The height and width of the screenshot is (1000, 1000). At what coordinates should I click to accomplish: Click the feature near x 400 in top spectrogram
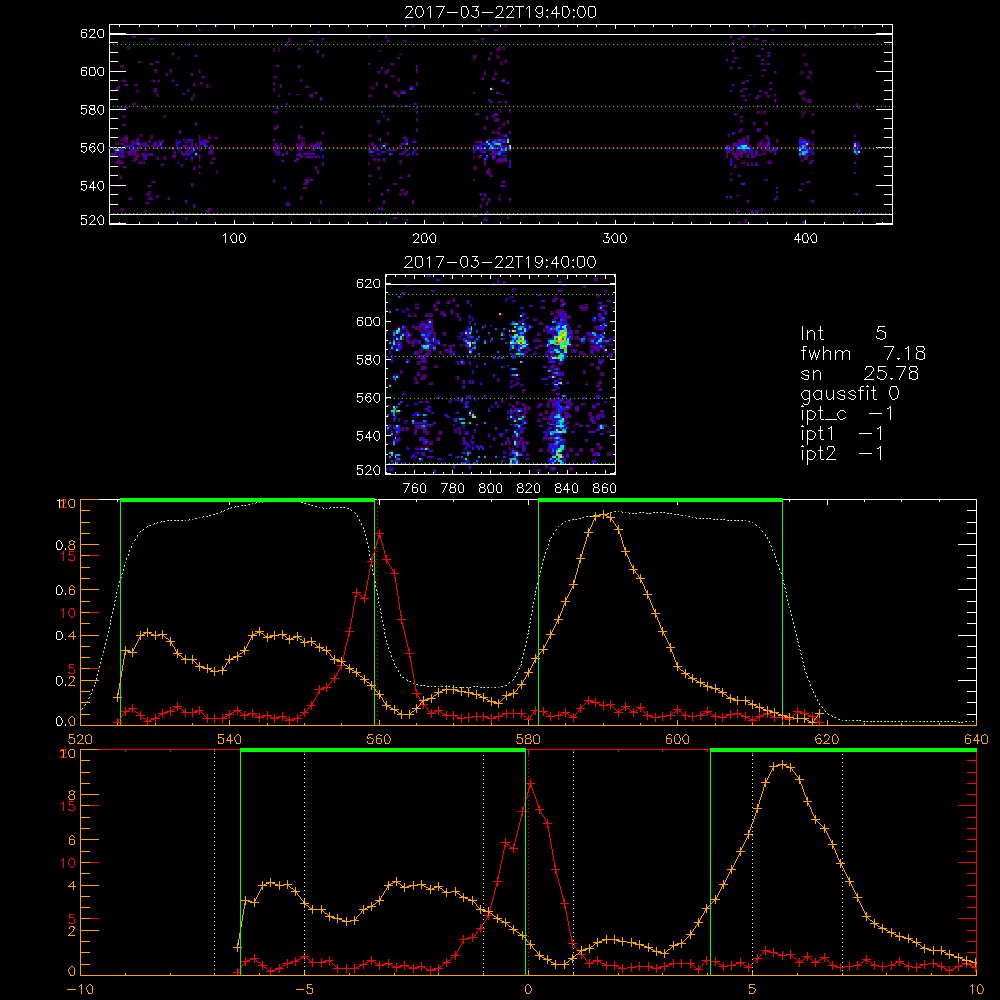(804, 148)
